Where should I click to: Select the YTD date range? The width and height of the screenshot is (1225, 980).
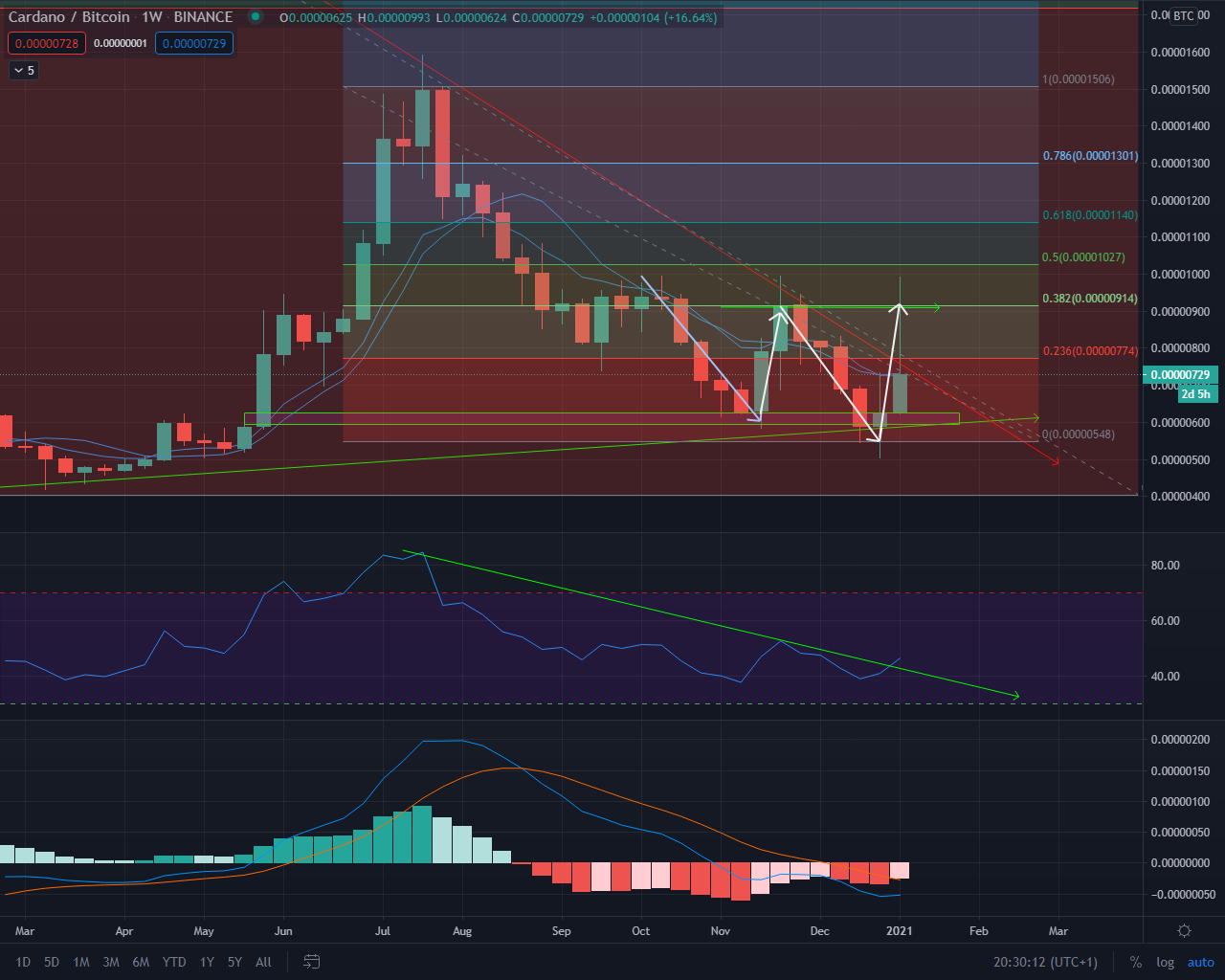coord(174,962)
